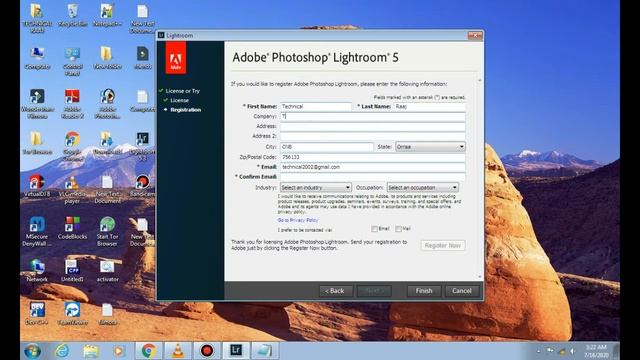Open VLC media player desktop shortcut
The height and width of the screenshot is (360, 640).
click(x=72, y=189)
